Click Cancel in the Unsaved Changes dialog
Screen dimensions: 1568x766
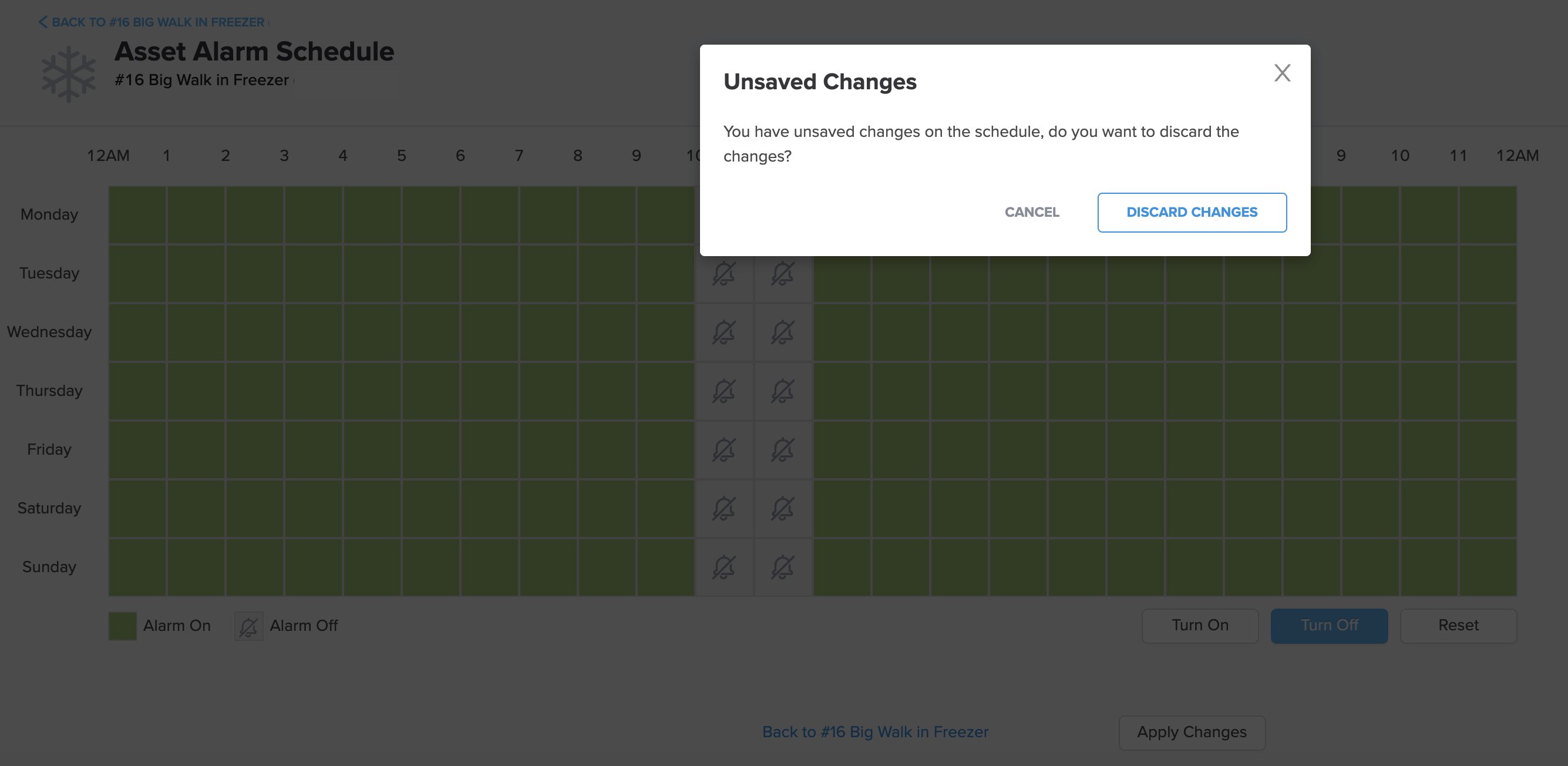click(x=1032, y=212)
